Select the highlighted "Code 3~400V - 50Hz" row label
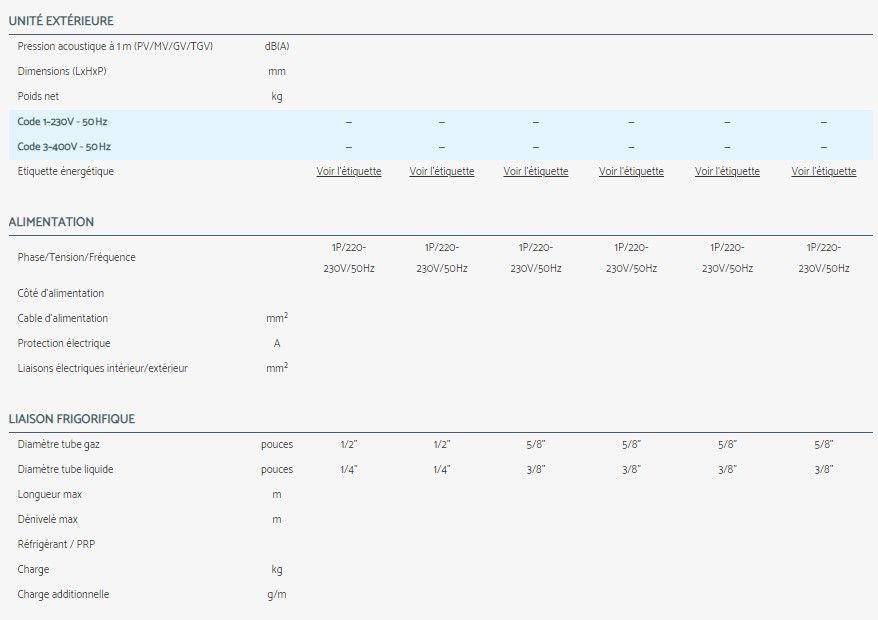Viewport: 878px width, 620px height. tap(64, 147)
